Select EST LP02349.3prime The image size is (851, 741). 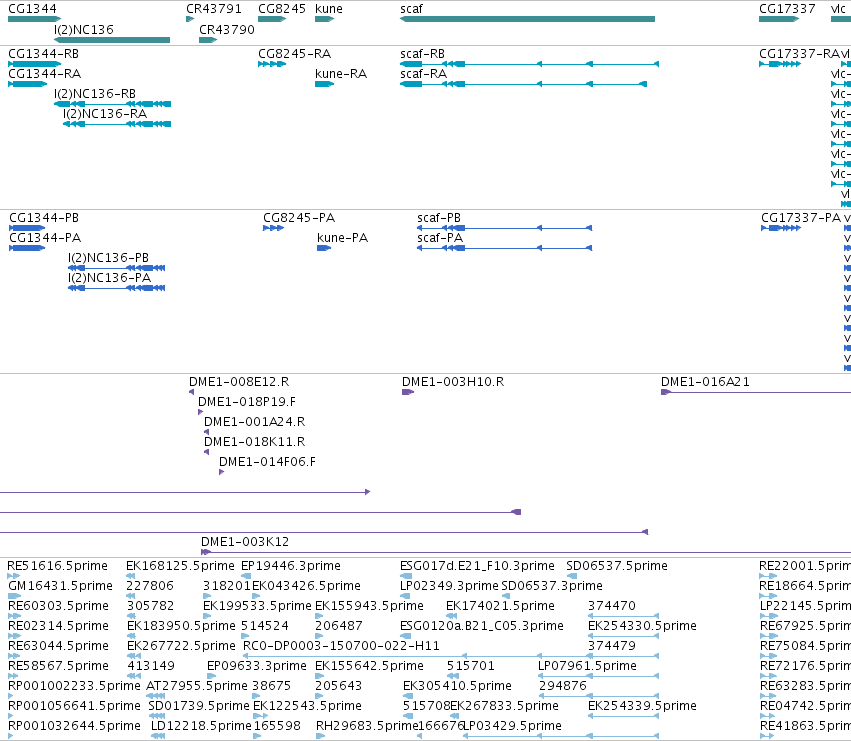449,586
